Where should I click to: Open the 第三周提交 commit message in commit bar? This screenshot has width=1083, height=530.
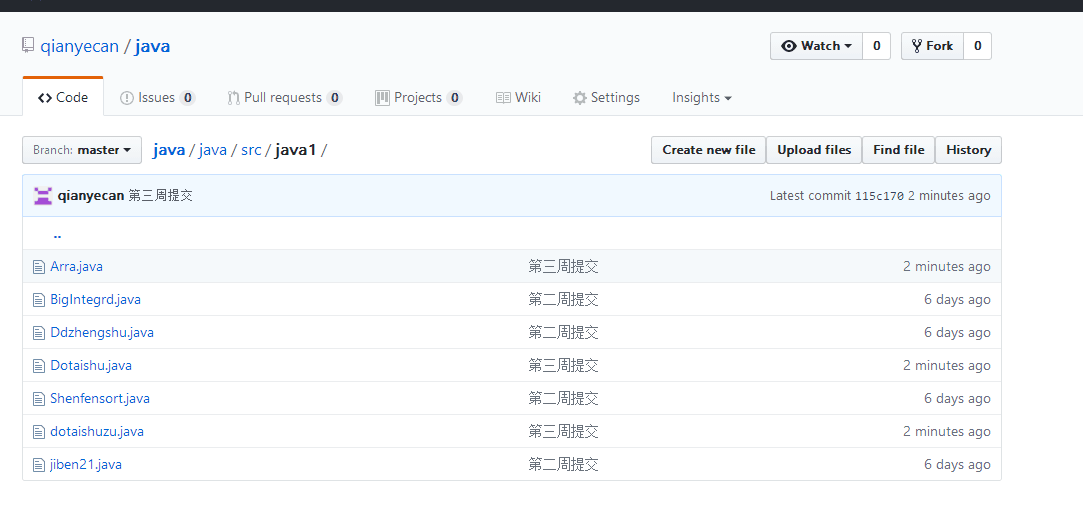pos(160,196)
